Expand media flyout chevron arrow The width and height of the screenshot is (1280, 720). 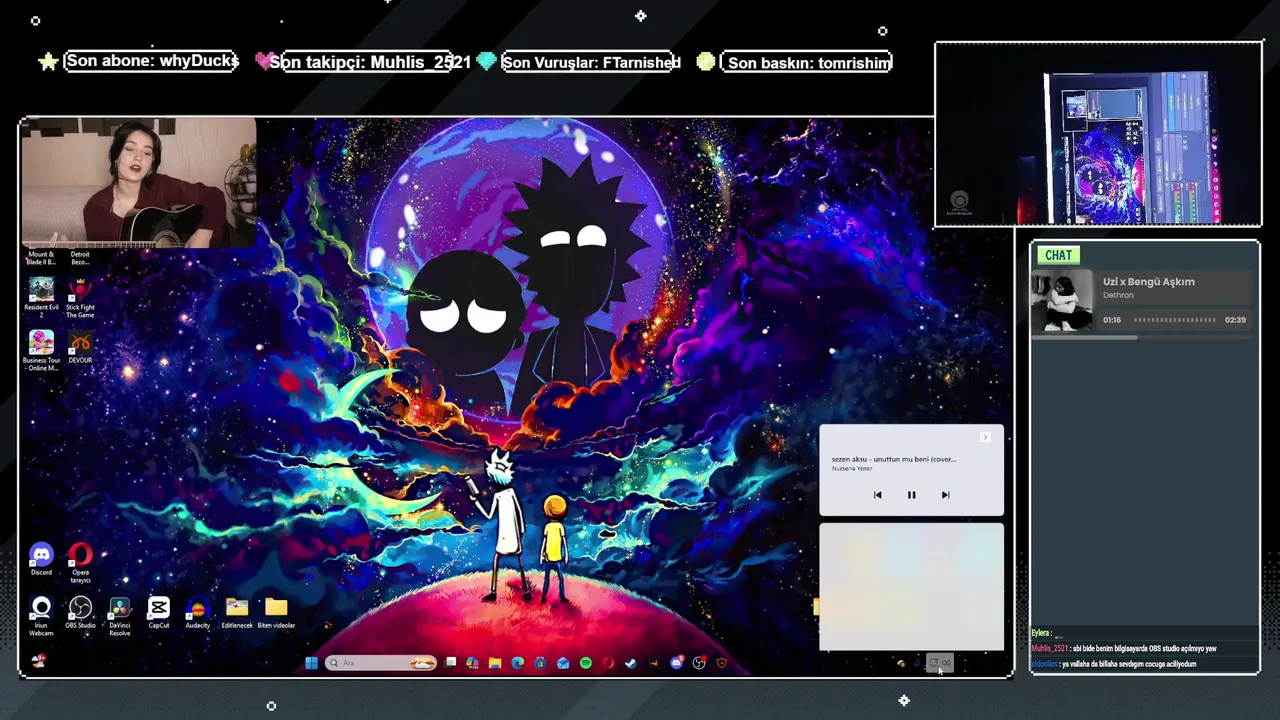click(985, 437)
